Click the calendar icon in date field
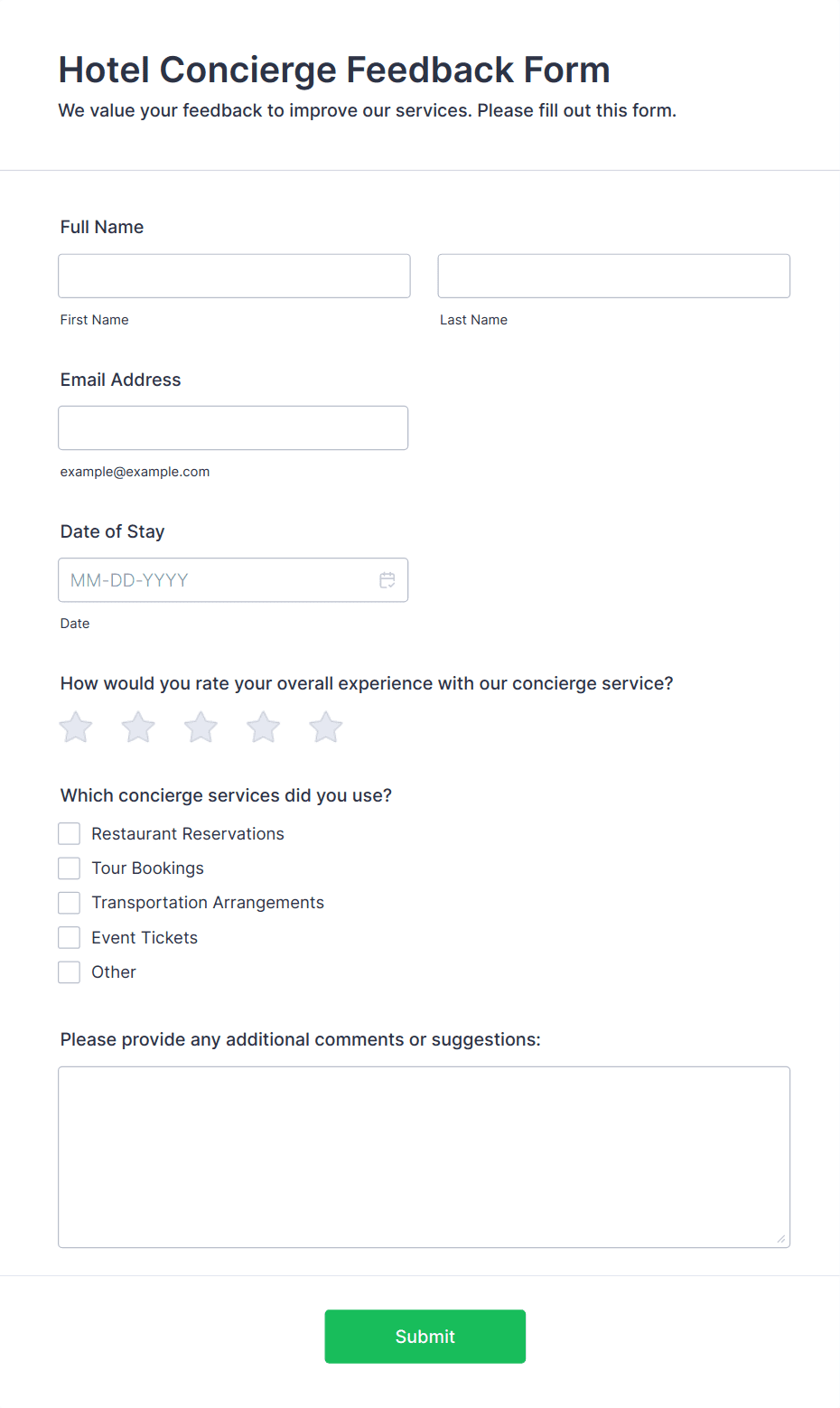The height and width of the screenshot is (1408, 840). [387, 580]
